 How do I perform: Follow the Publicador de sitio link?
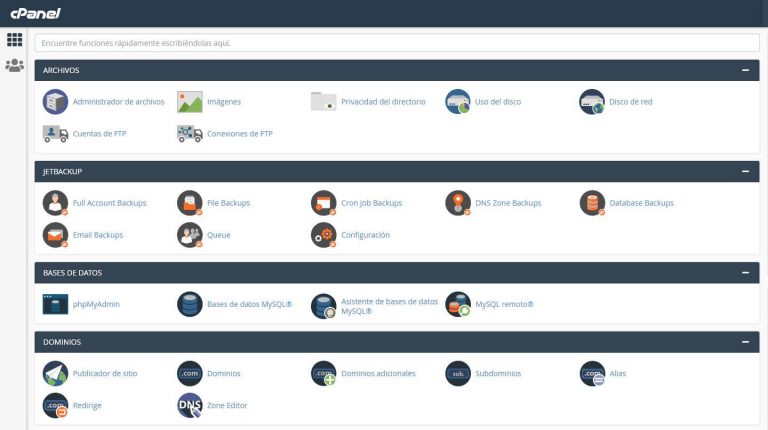(105, 374)
